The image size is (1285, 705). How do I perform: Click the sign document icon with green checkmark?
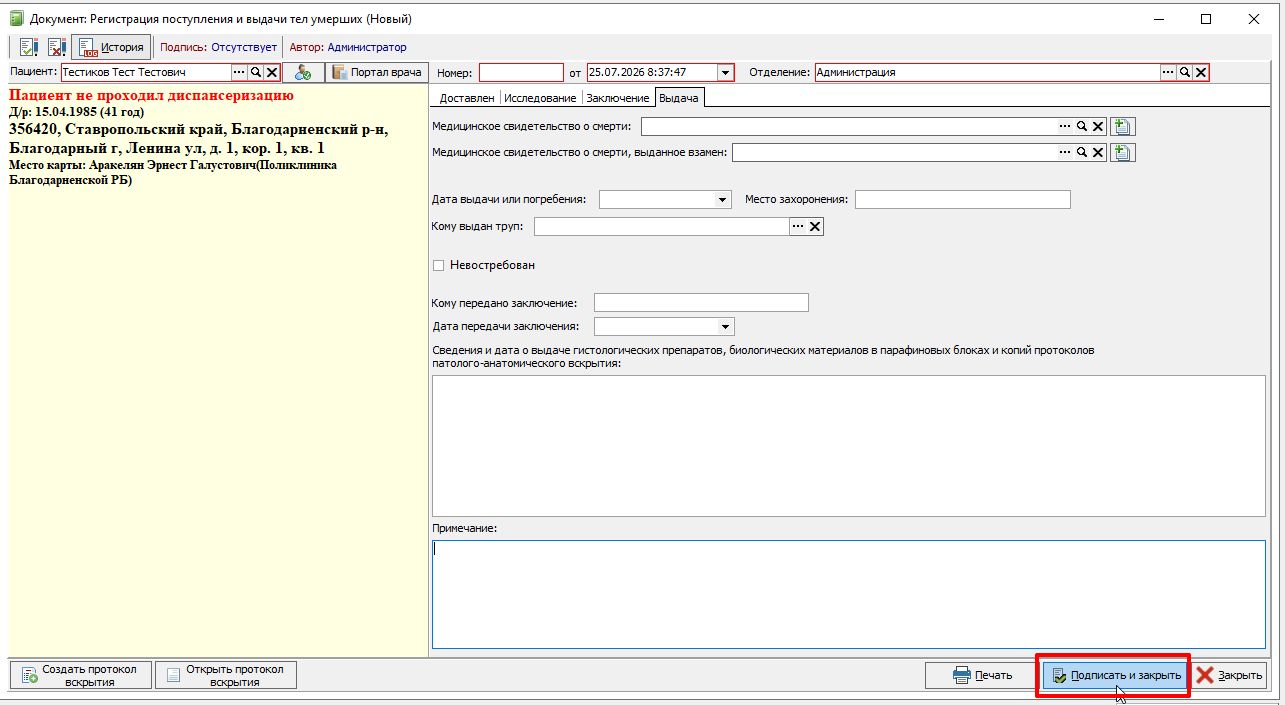pyautogui.click(x=28, y=47)
